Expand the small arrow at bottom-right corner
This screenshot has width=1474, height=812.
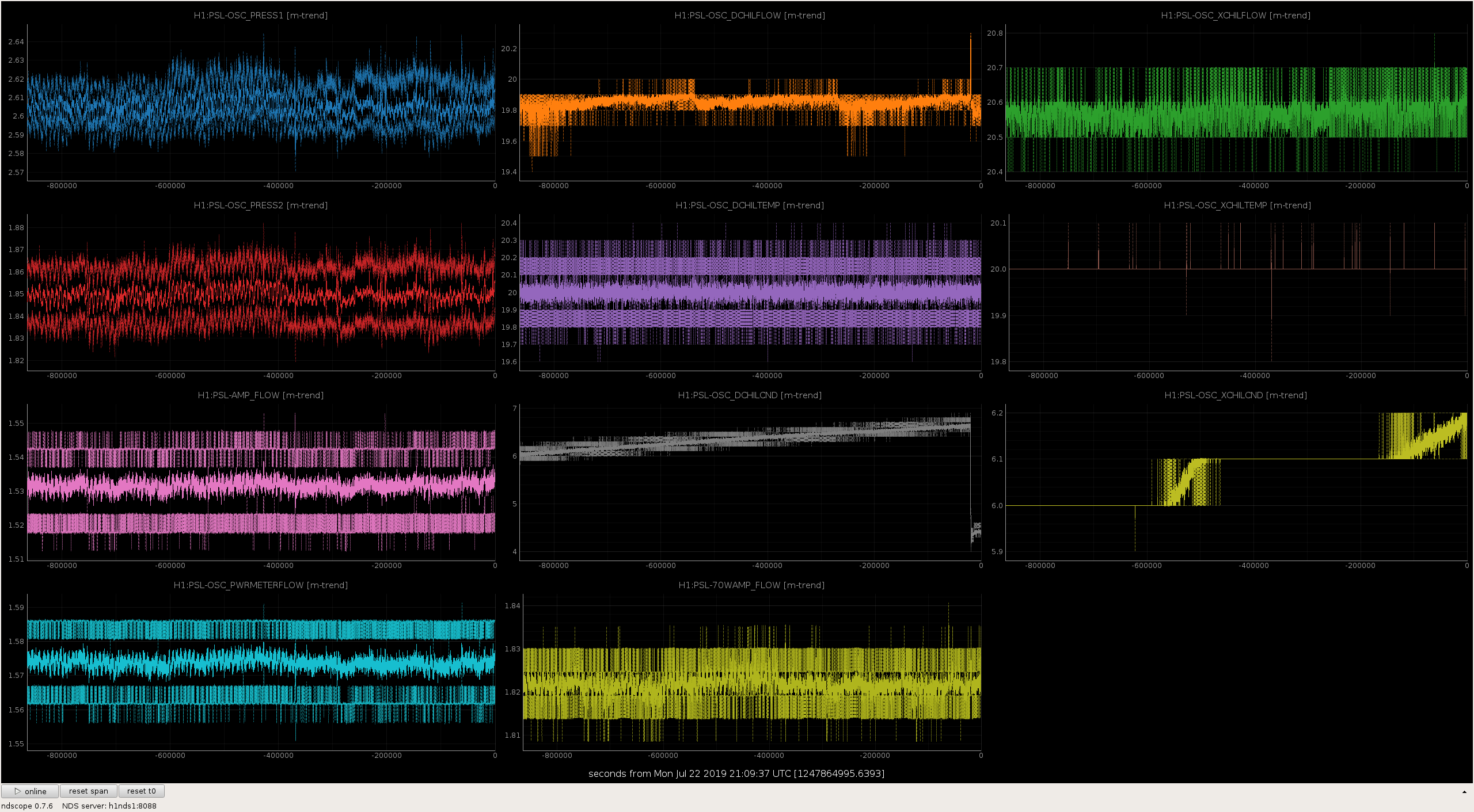(x=1464, y=792)
